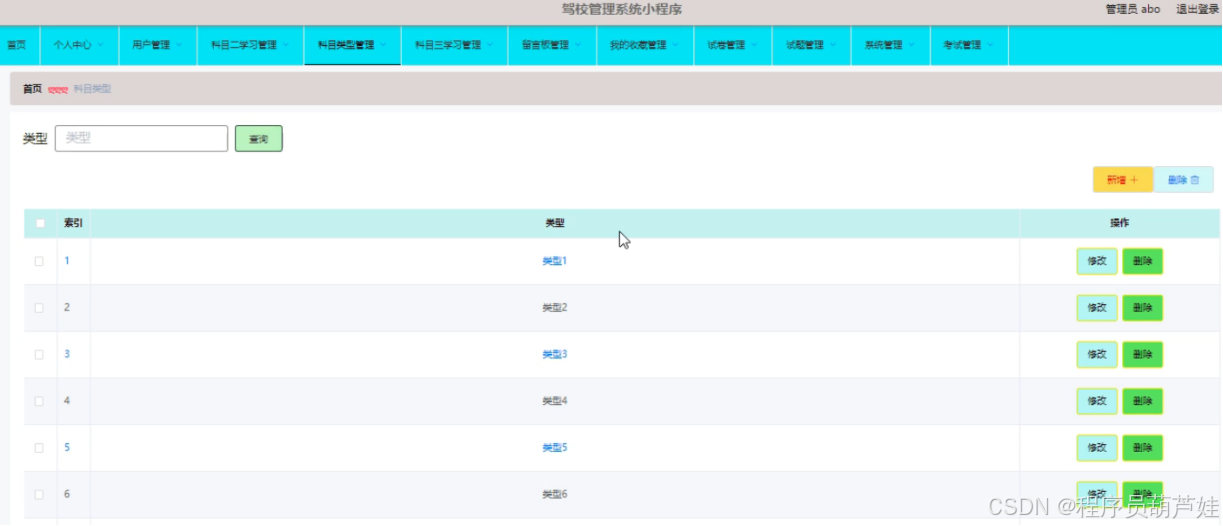The height and width of the screenshot is (526, 1223).
Task: Check the checkbox for row 类型2
Action: [x=40, y=308]
